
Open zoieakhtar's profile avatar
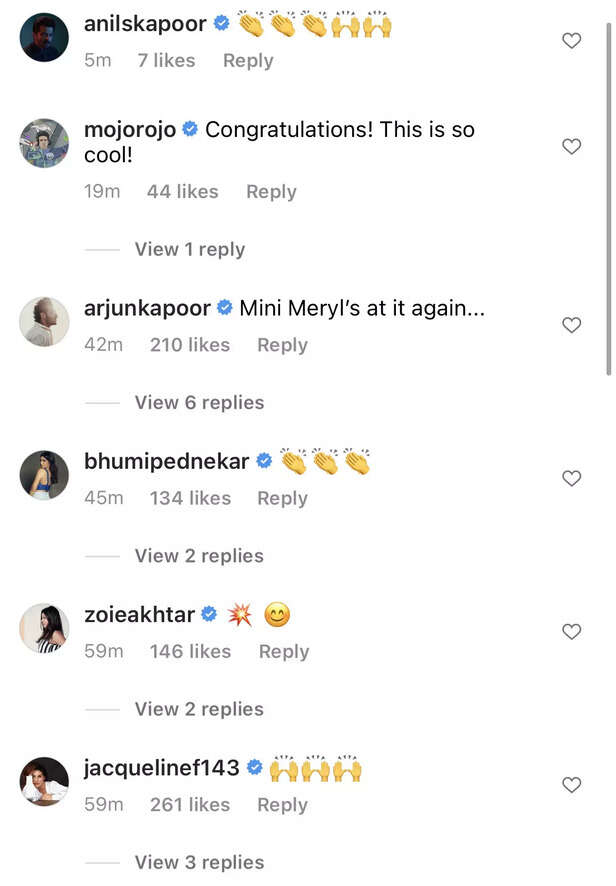point(45,629)
